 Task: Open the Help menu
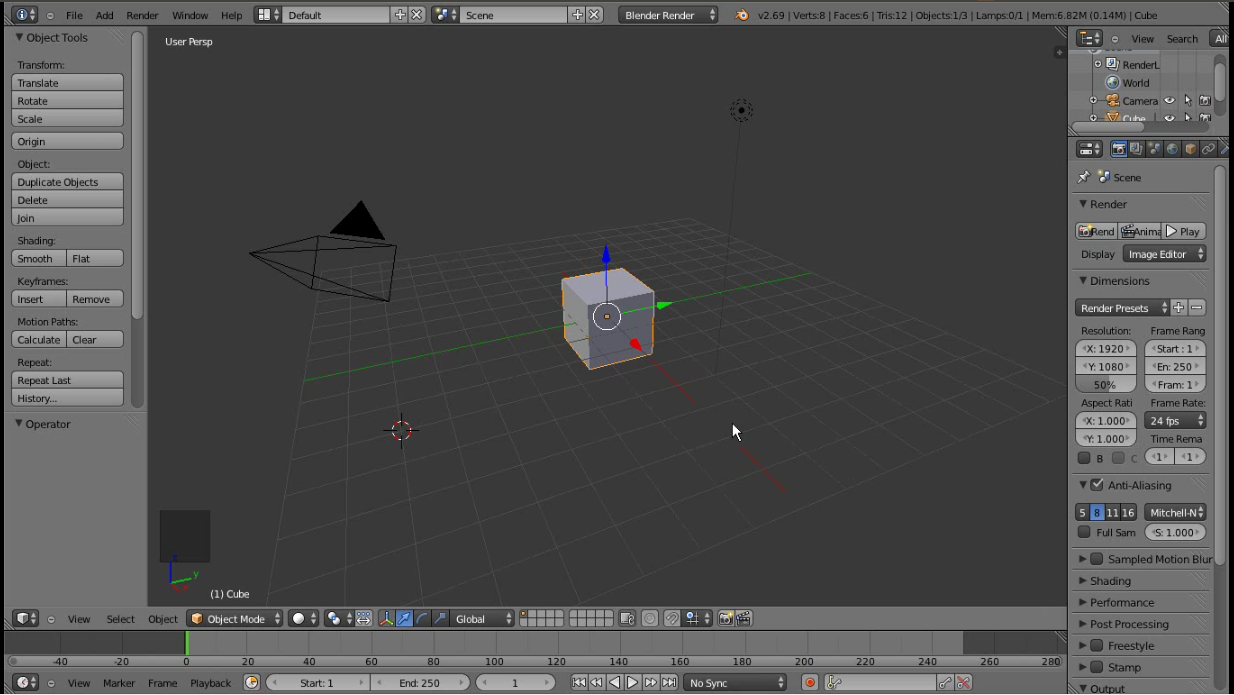(x=231, y=15)
